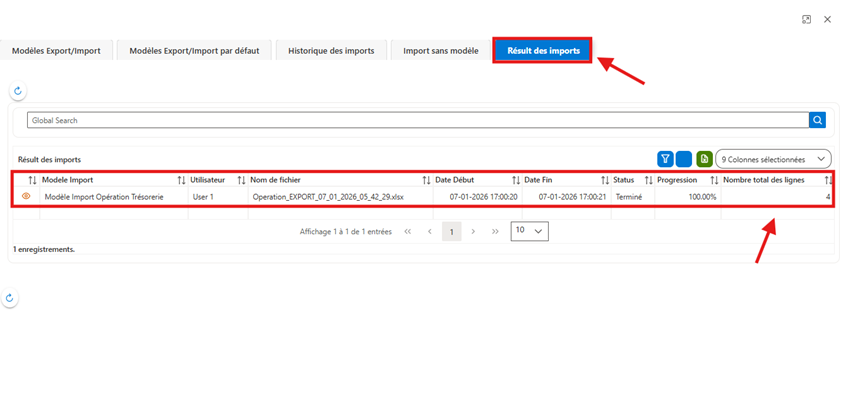Screen dimensions: 848x399
Task: Go to the first page using the double left arrow
Action: [408, 231]
